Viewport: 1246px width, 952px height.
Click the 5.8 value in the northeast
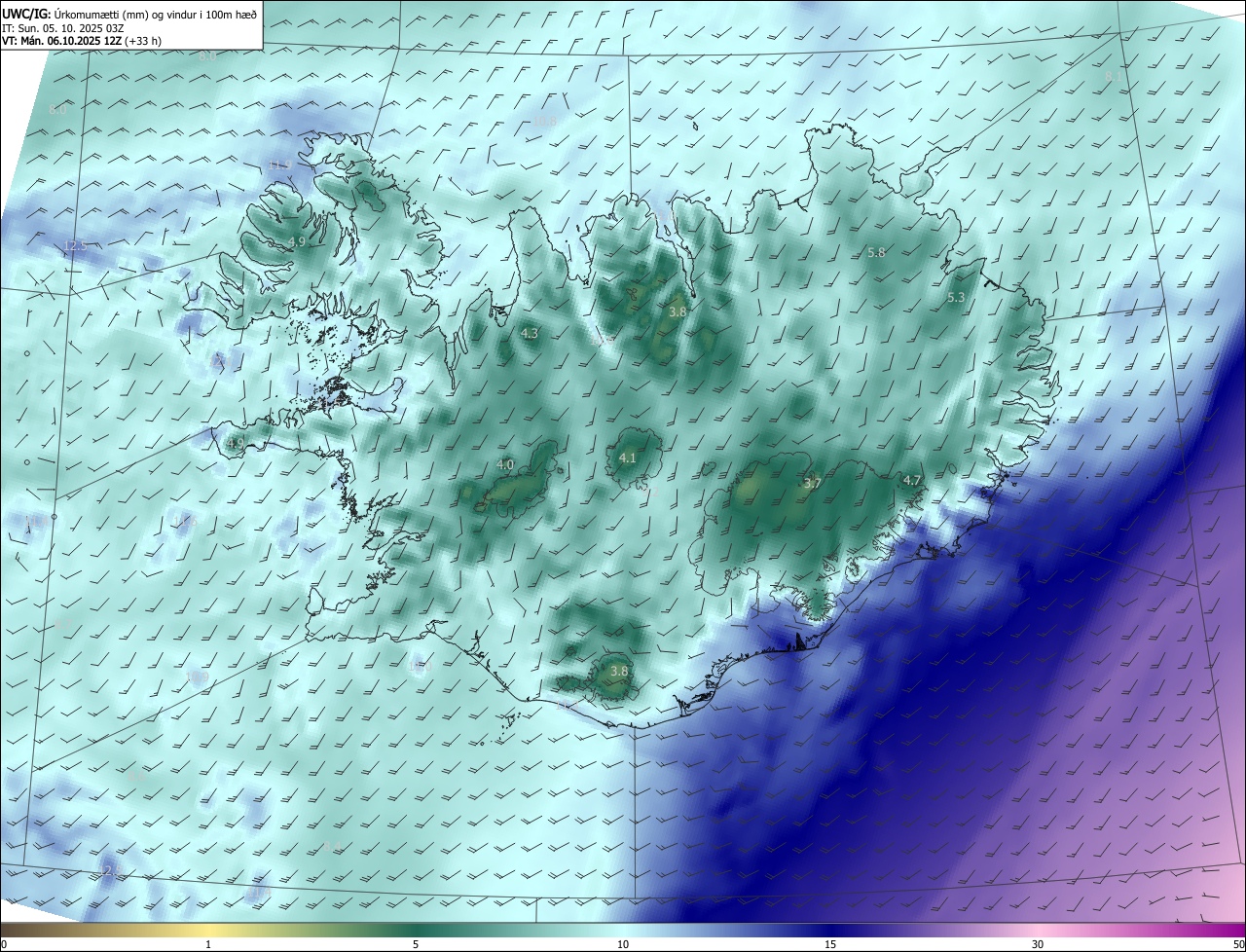click(x=876, y=252)
